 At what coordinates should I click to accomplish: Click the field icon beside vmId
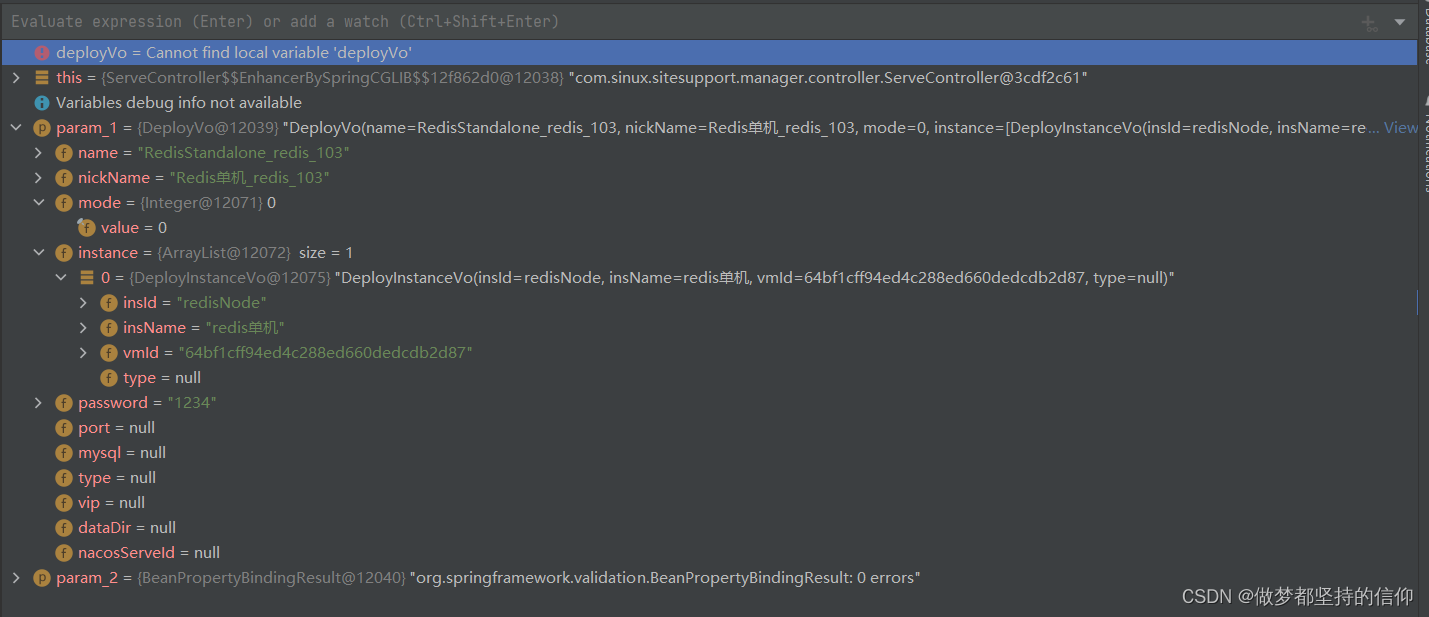109,353
